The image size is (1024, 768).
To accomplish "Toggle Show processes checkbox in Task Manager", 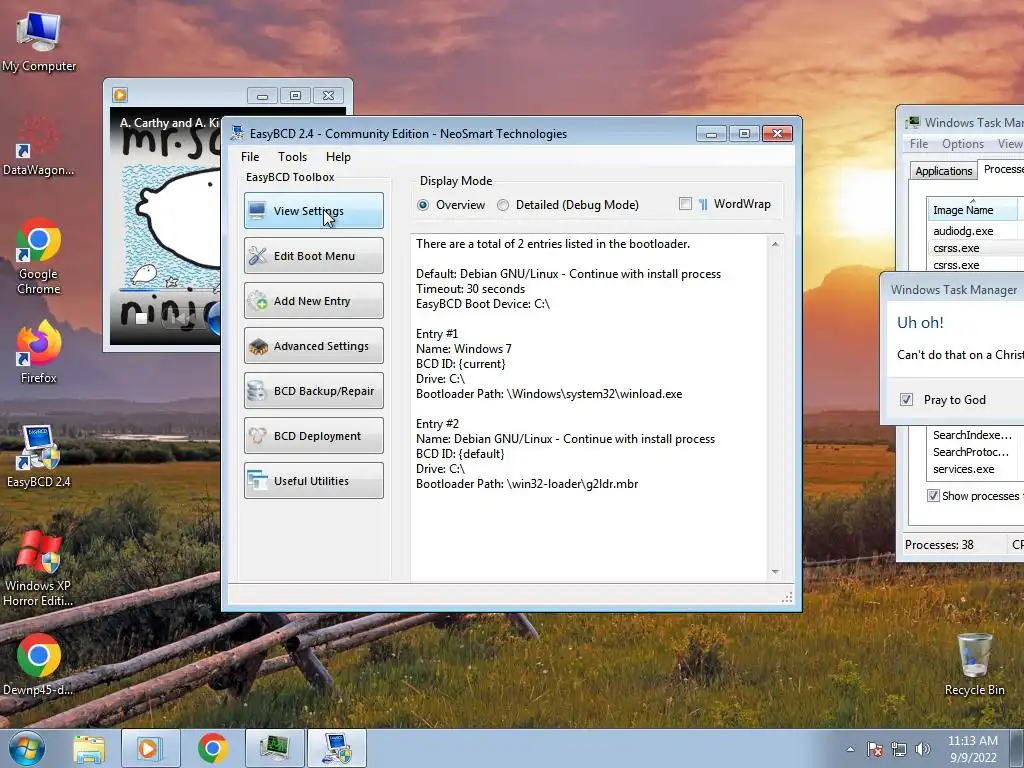I will point(933,496).
